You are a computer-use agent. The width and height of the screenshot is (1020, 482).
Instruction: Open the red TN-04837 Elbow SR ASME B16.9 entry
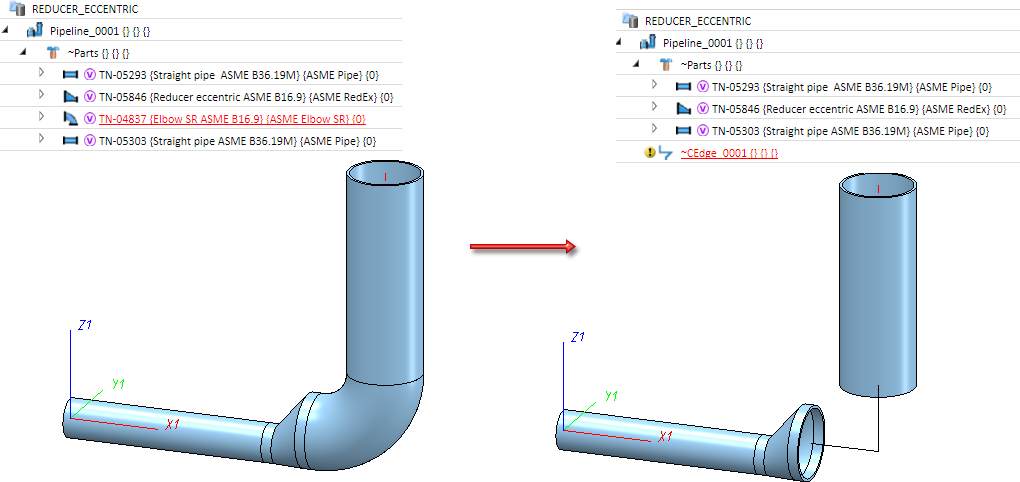232,119
